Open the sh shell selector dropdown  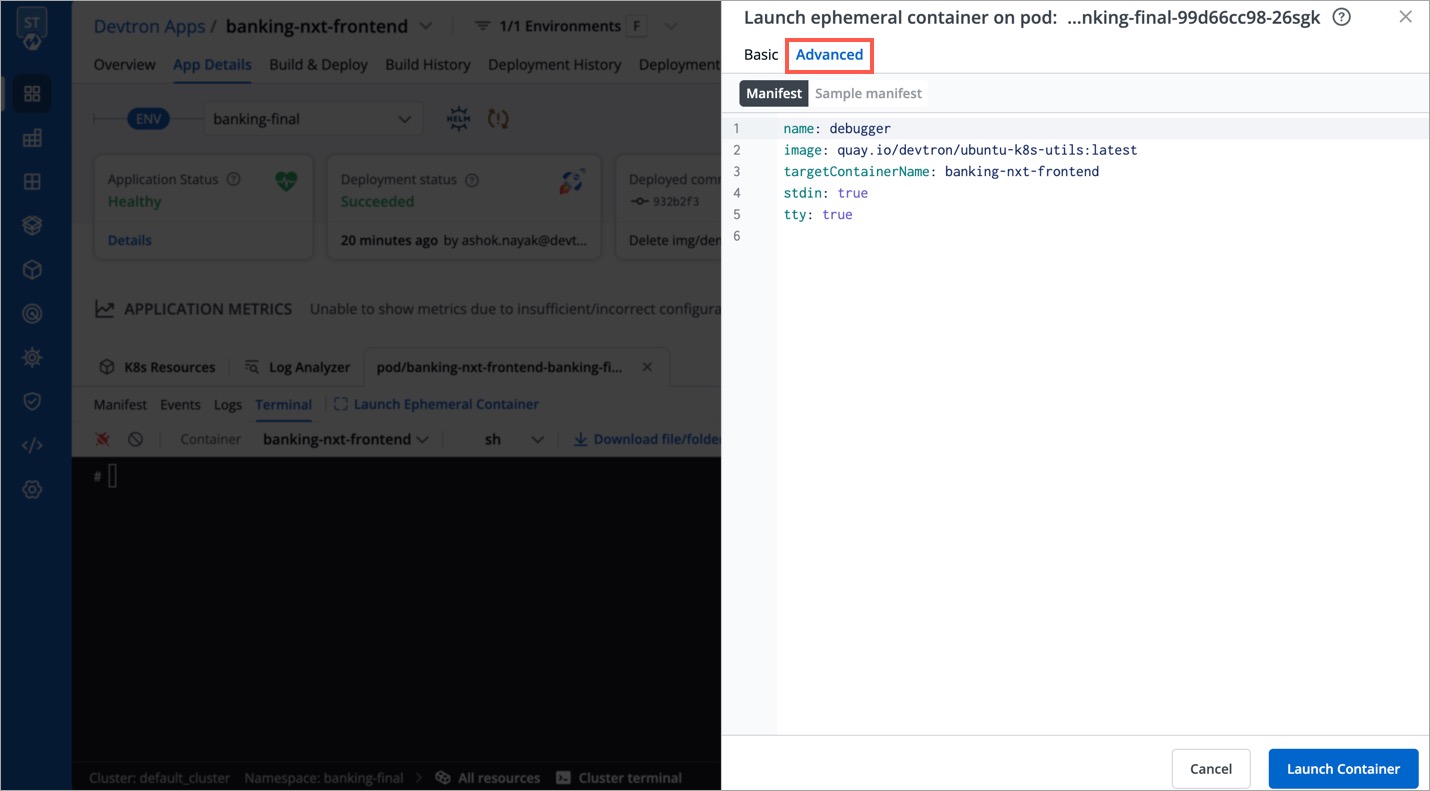coord(514,439)
